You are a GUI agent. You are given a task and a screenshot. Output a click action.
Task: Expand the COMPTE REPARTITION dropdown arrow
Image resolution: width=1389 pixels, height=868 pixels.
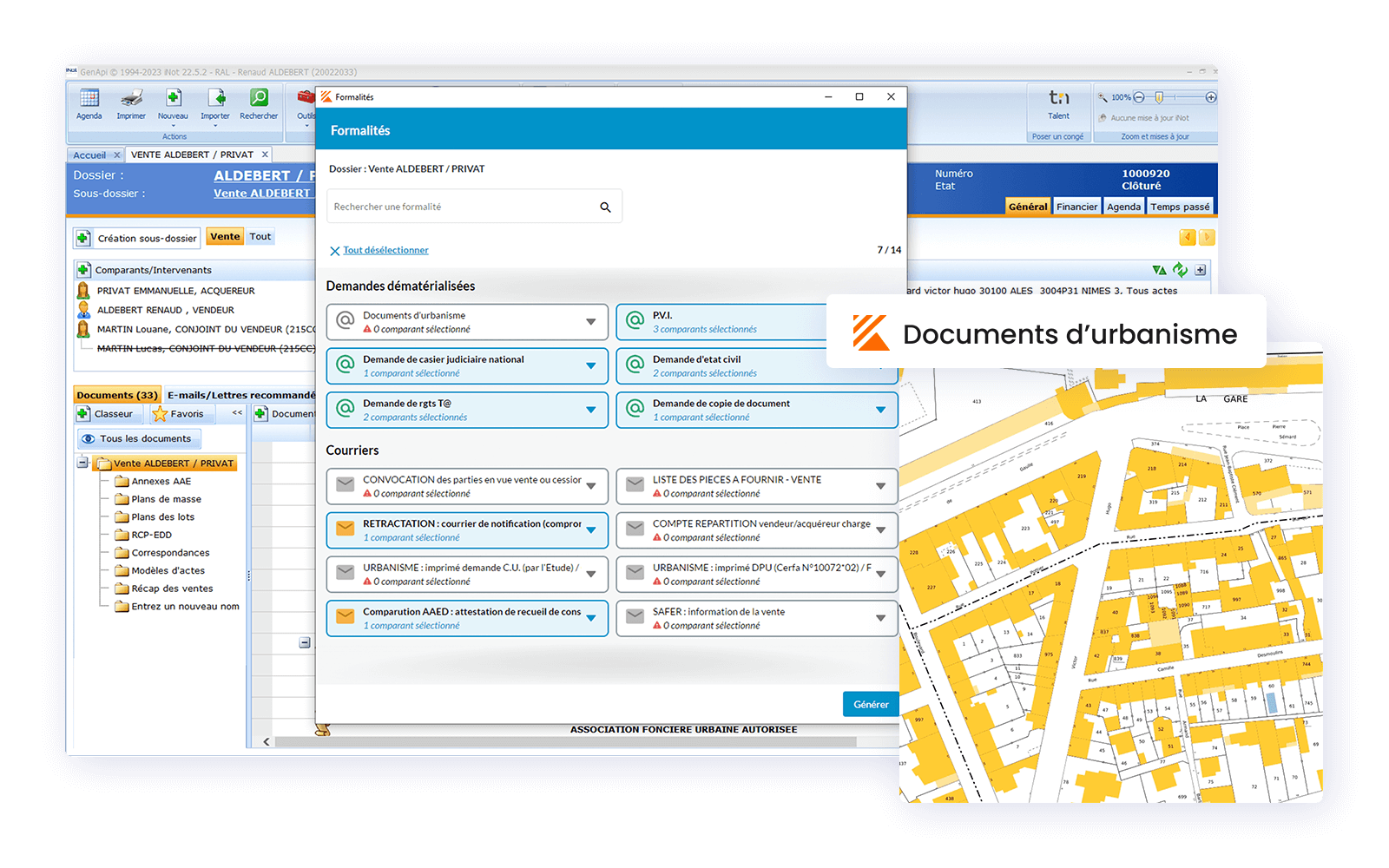880,530
